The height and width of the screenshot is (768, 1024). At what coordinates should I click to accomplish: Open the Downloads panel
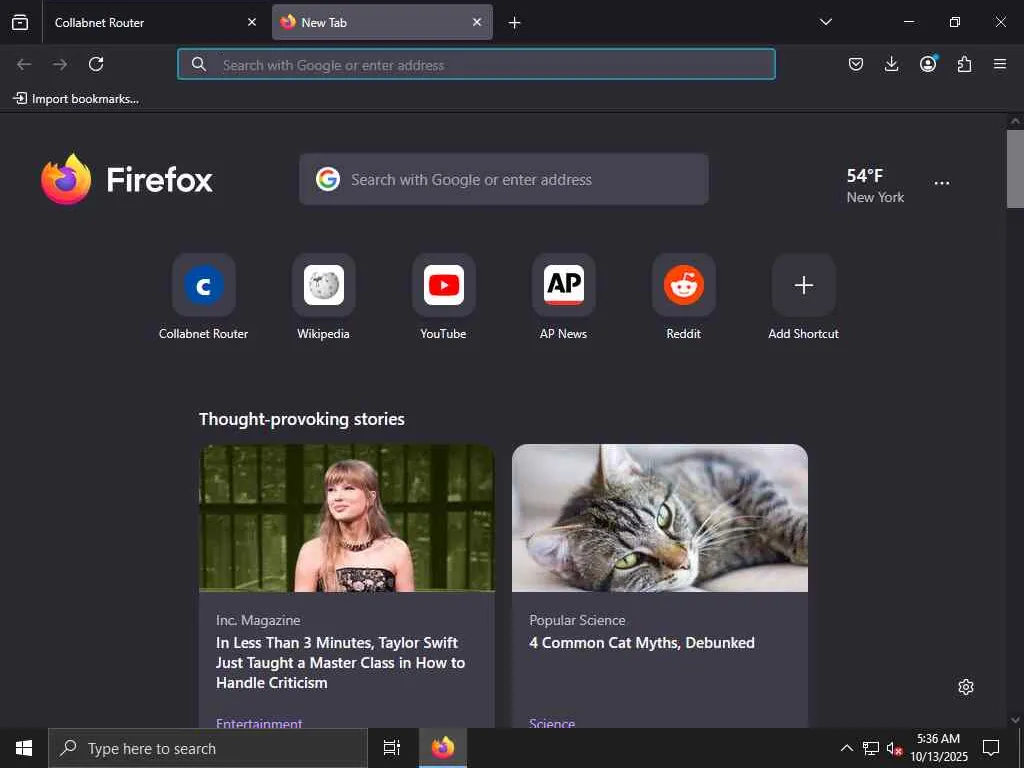click(891, 64)
